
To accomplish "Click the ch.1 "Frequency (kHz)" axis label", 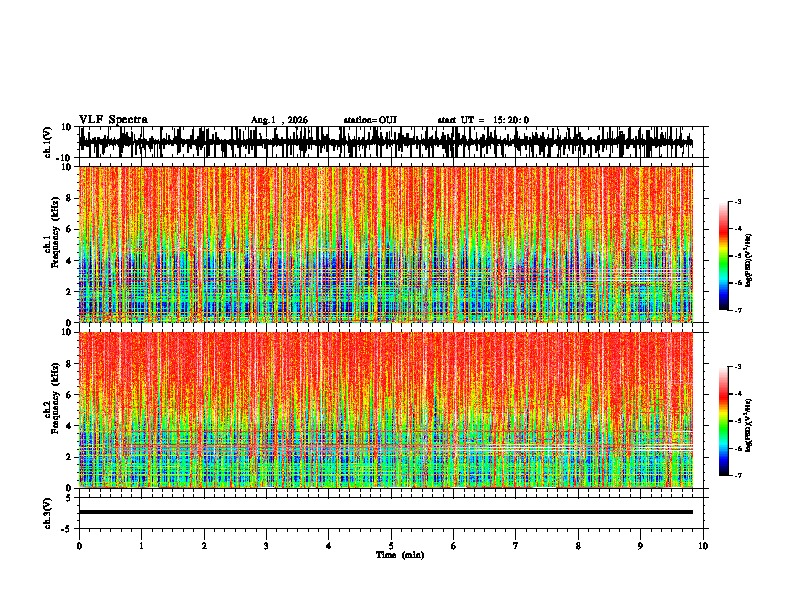I will pos(55,232).
